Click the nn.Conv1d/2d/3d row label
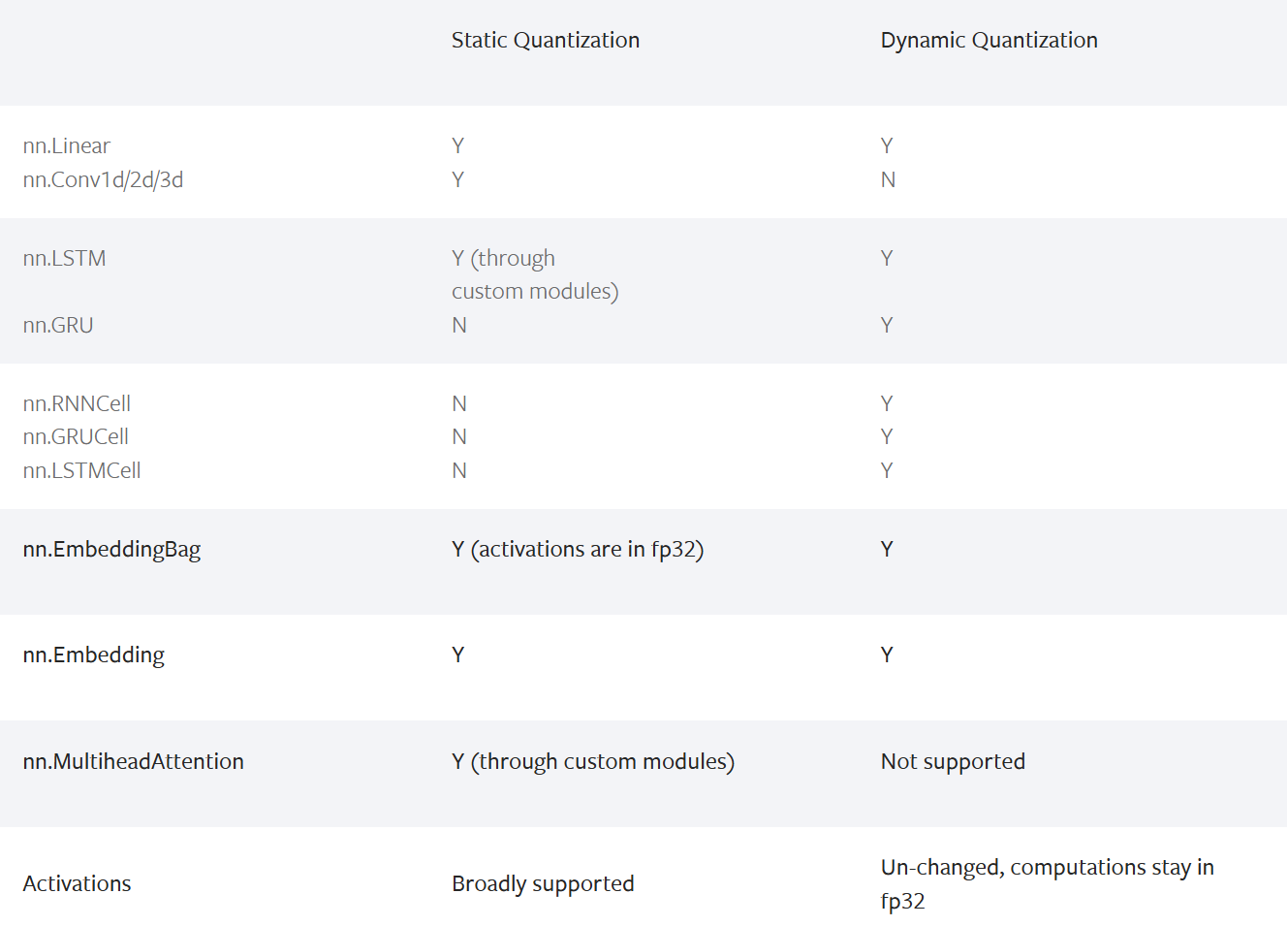 click(x=103, y=180)
